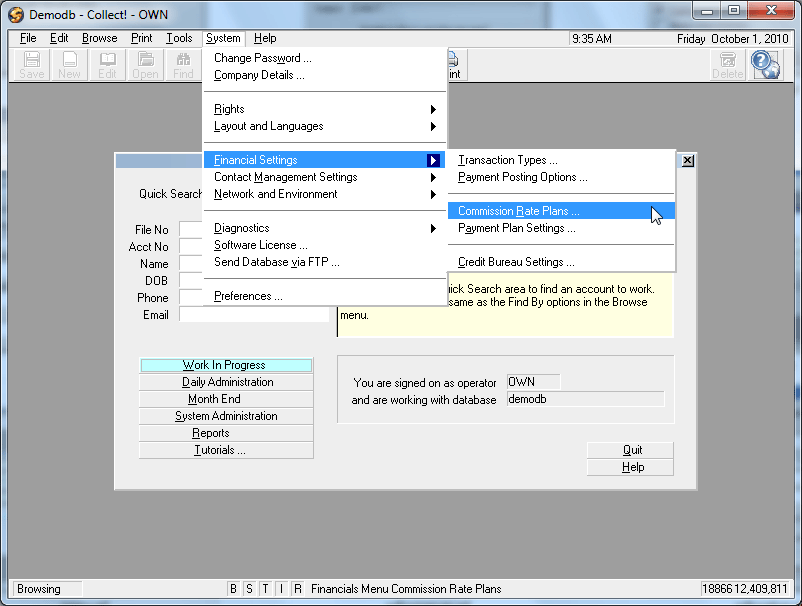Choose Change Password from System menu
802x606 pixels.
(325, 58)
